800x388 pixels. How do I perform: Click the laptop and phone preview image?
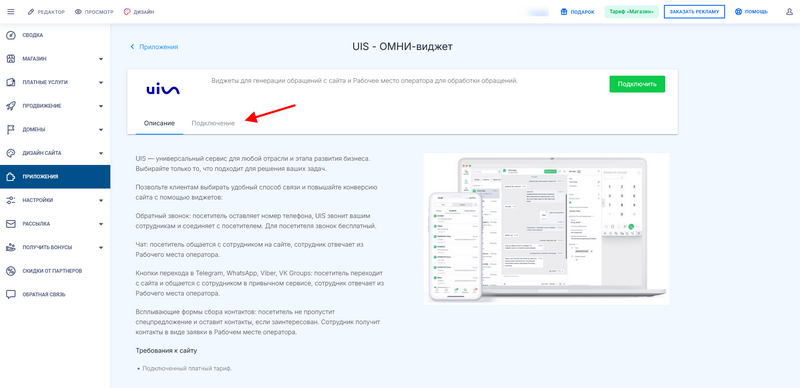pos(546,229)
